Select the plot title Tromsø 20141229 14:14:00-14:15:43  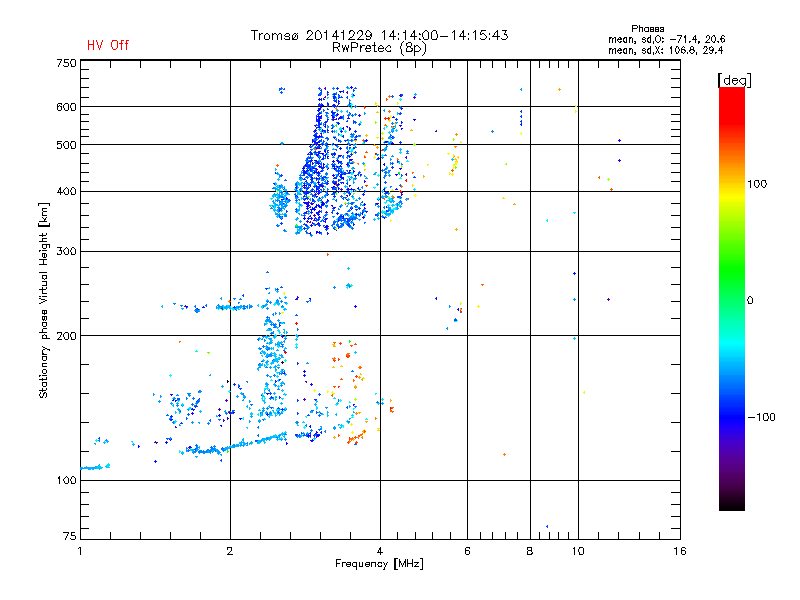pyautogui.click(x=379, y=35)
